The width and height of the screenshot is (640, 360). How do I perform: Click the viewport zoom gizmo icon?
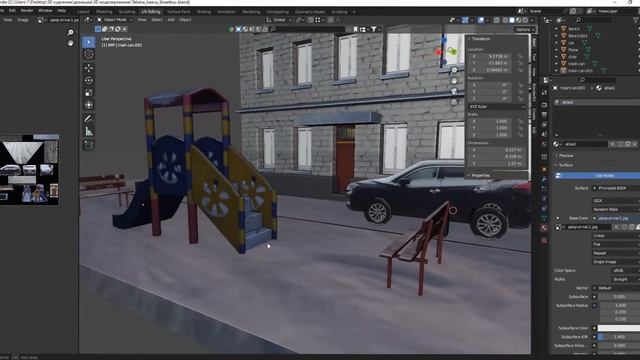click(454, 70)
